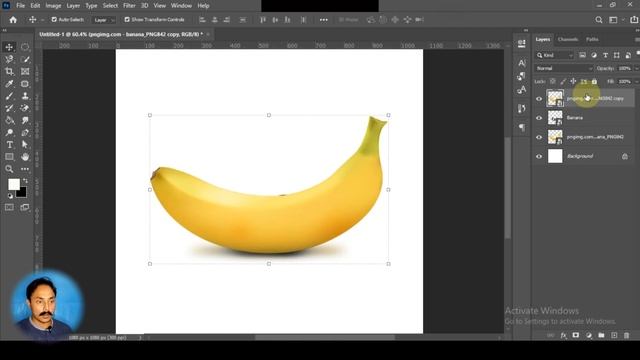
Task: Select the Frame tool
Action: pyautogui.click(x=25, y=71)
